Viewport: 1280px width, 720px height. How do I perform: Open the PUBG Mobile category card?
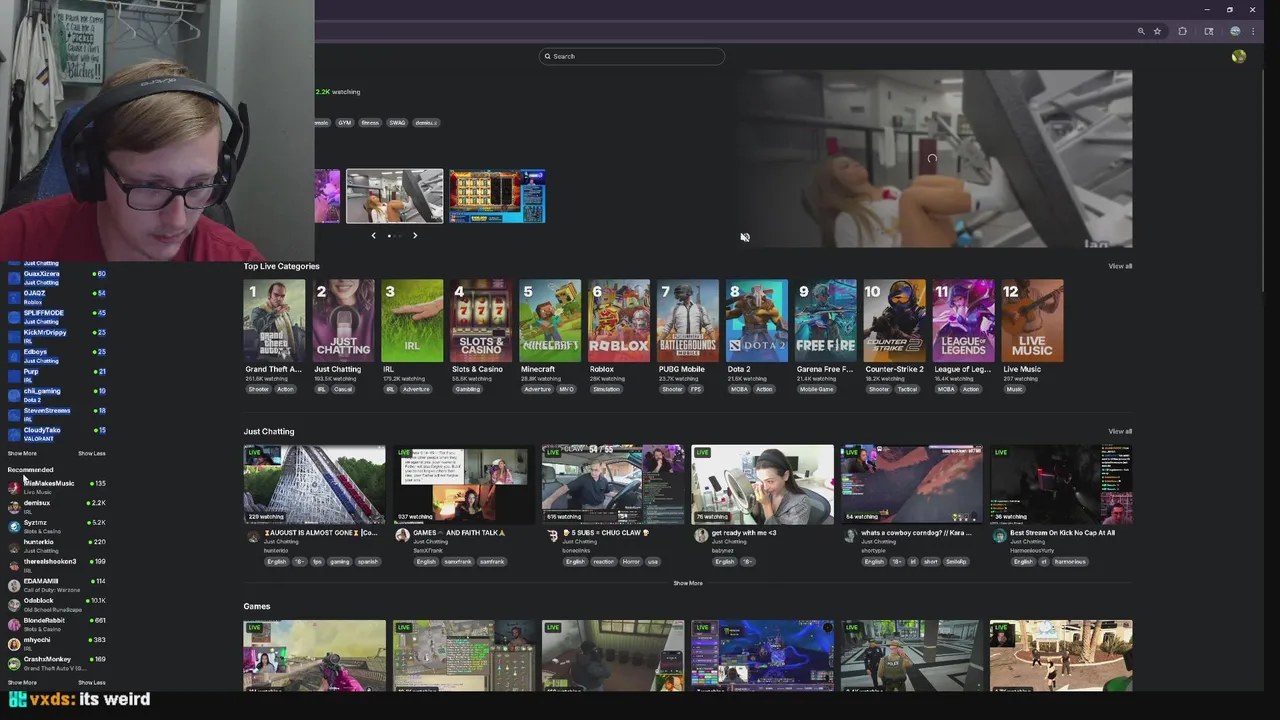click(x=688, y=321)
